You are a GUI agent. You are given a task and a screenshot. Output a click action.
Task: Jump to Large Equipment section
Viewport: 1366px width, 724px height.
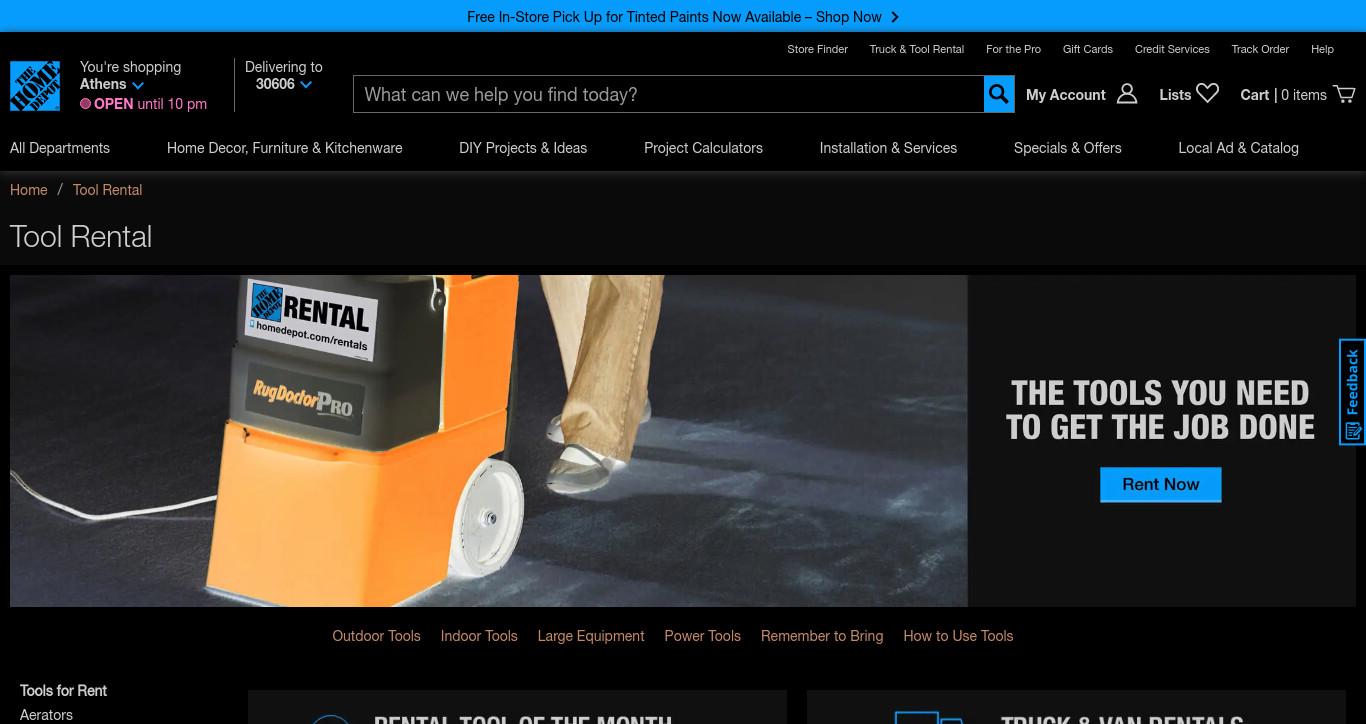tap(591, 636)
